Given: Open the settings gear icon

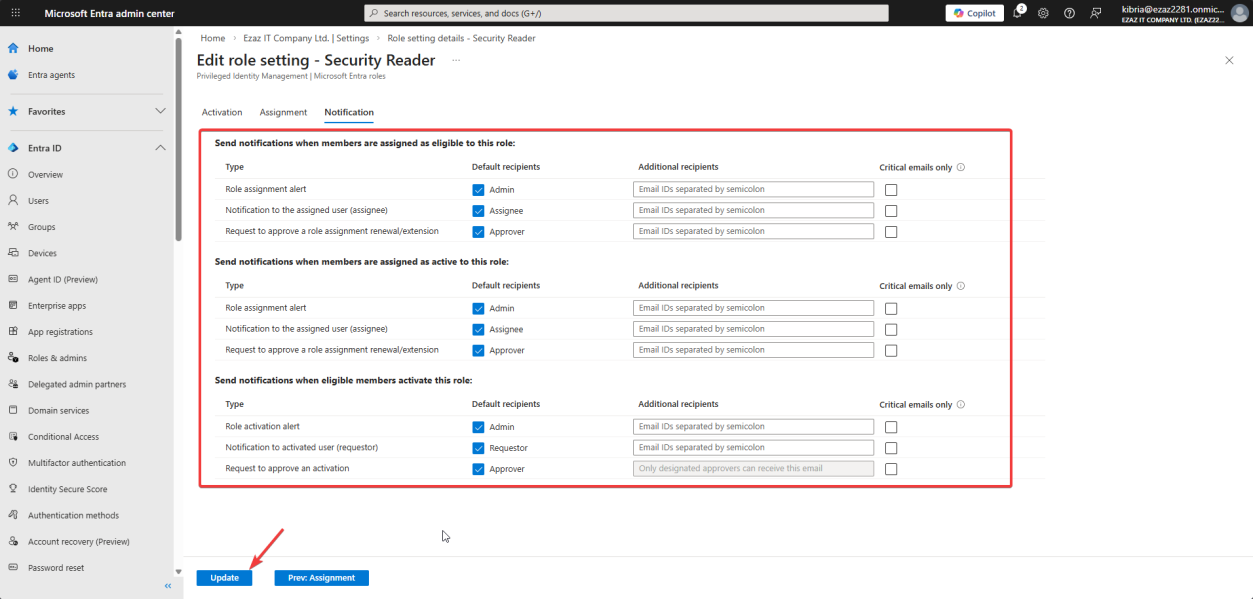Looking at the screenshot, I should click(x=1043, y=13).
